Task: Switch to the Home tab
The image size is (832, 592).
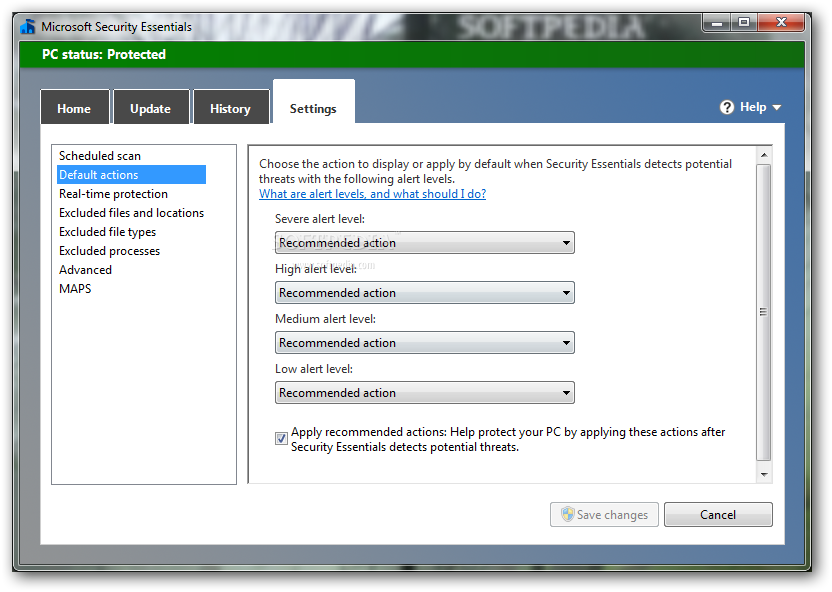Action: click(74, 107)
